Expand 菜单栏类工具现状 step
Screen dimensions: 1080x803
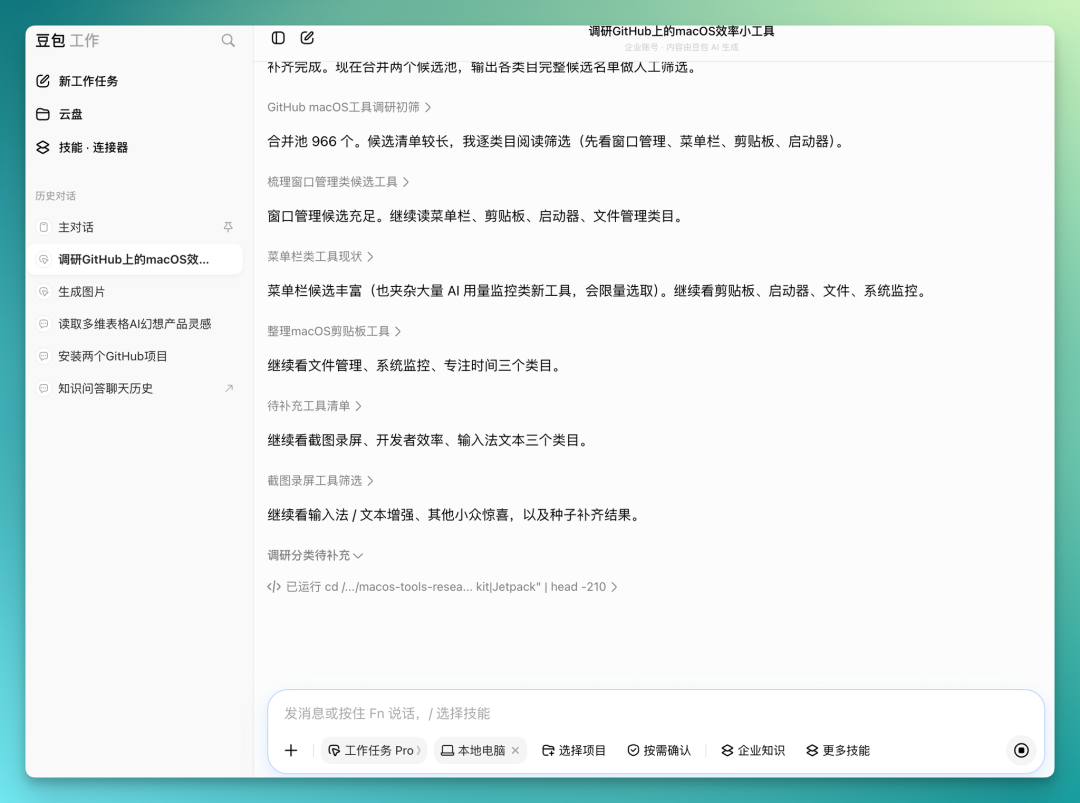coord(320,256)
